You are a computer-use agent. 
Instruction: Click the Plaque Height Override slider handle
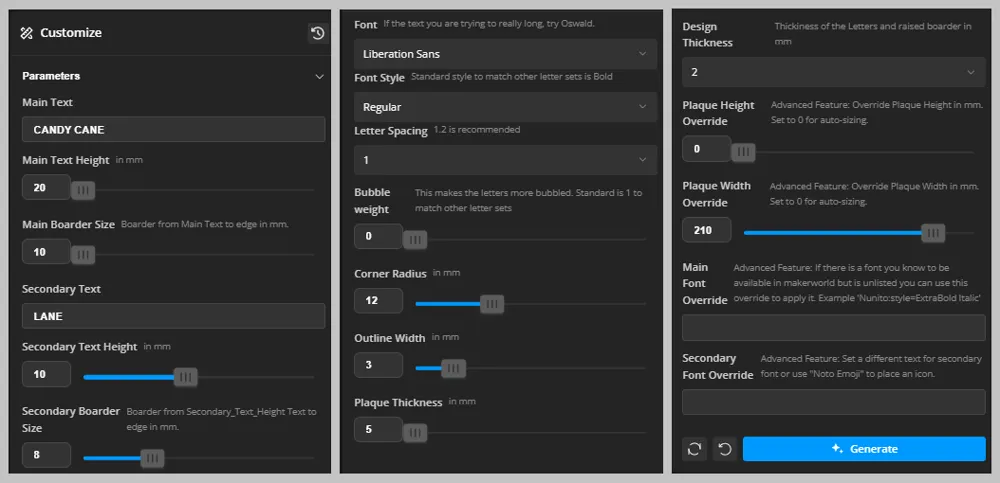[743, 152]
